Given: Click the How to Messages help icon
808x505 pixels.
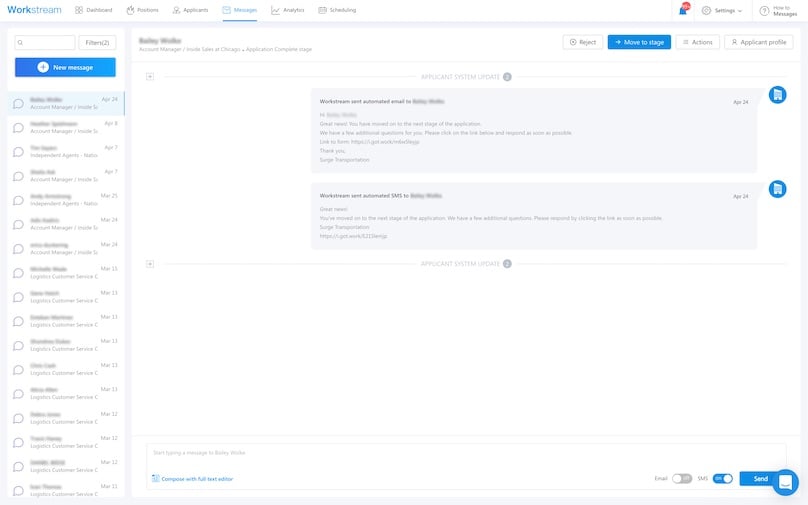Looking at the screenshot, I should click(x=764, y=10).
